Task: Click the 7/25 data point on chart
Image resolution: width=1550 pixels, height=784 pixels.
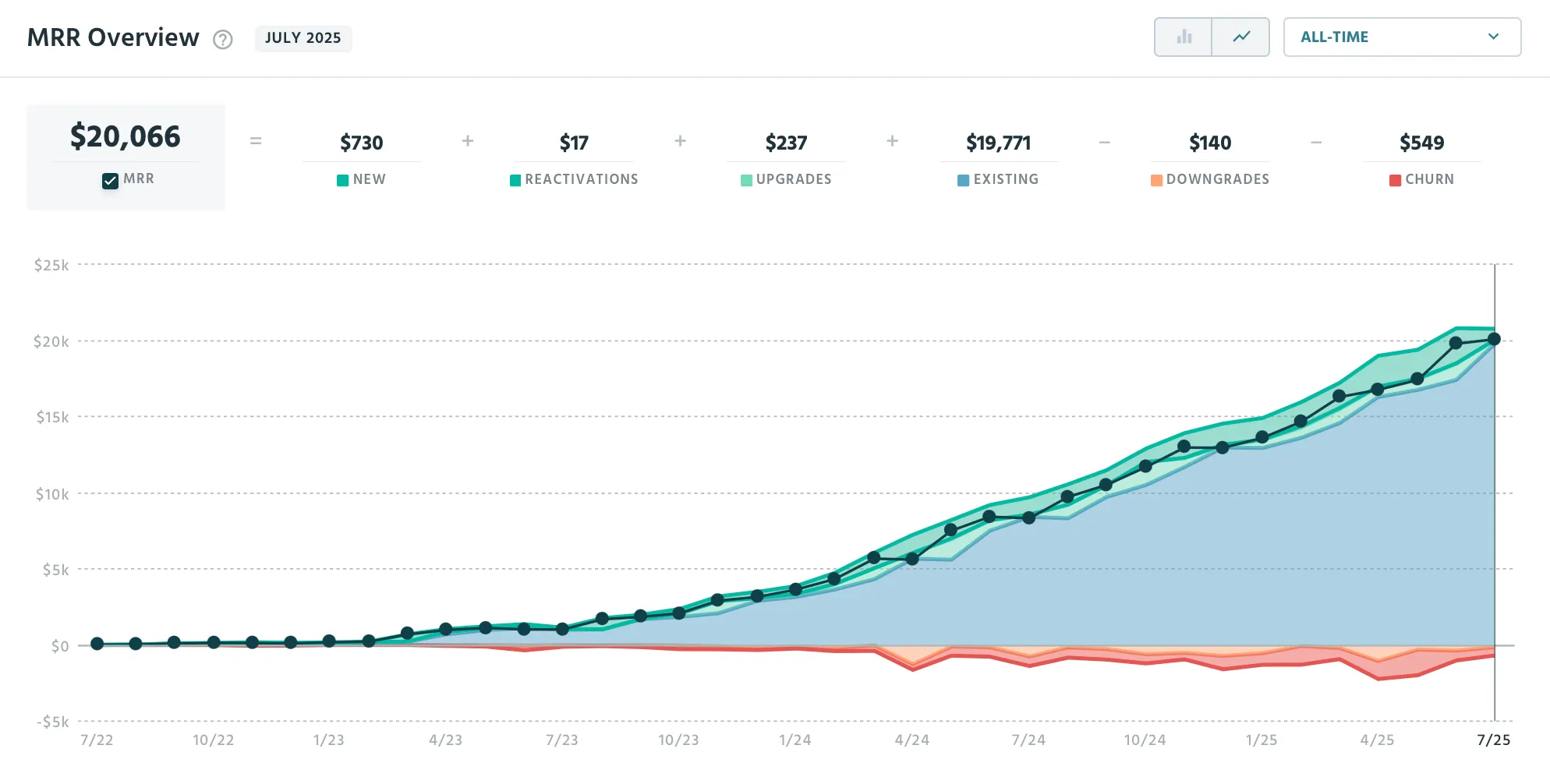Action: [1494, 339]
